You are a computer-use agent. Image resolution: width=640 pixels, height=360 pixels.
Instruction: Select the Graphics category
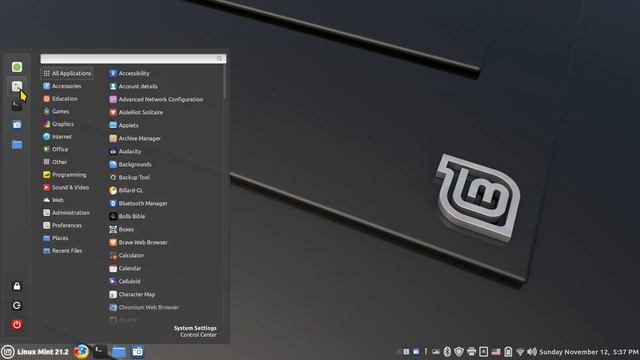pos(58,124)
